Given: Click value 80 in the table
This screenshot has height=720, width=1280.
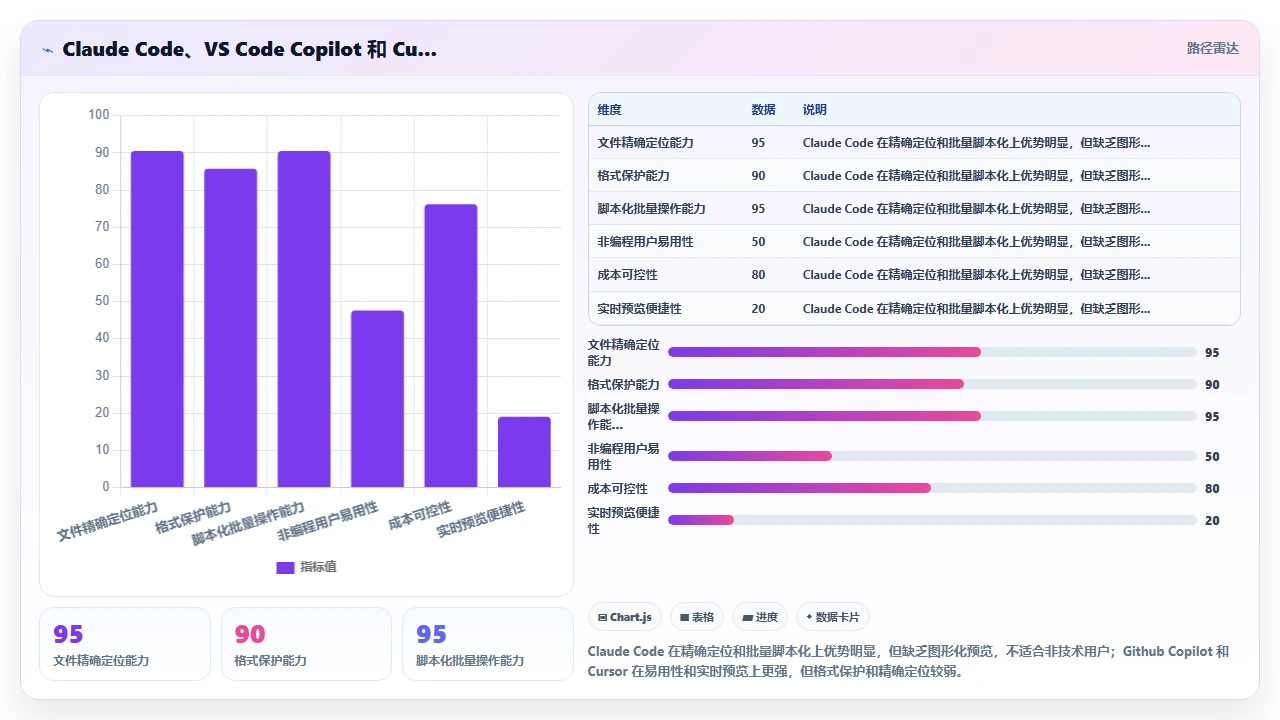Looking at the screenshot, I should pyautogui.click(x=758, y=275).
